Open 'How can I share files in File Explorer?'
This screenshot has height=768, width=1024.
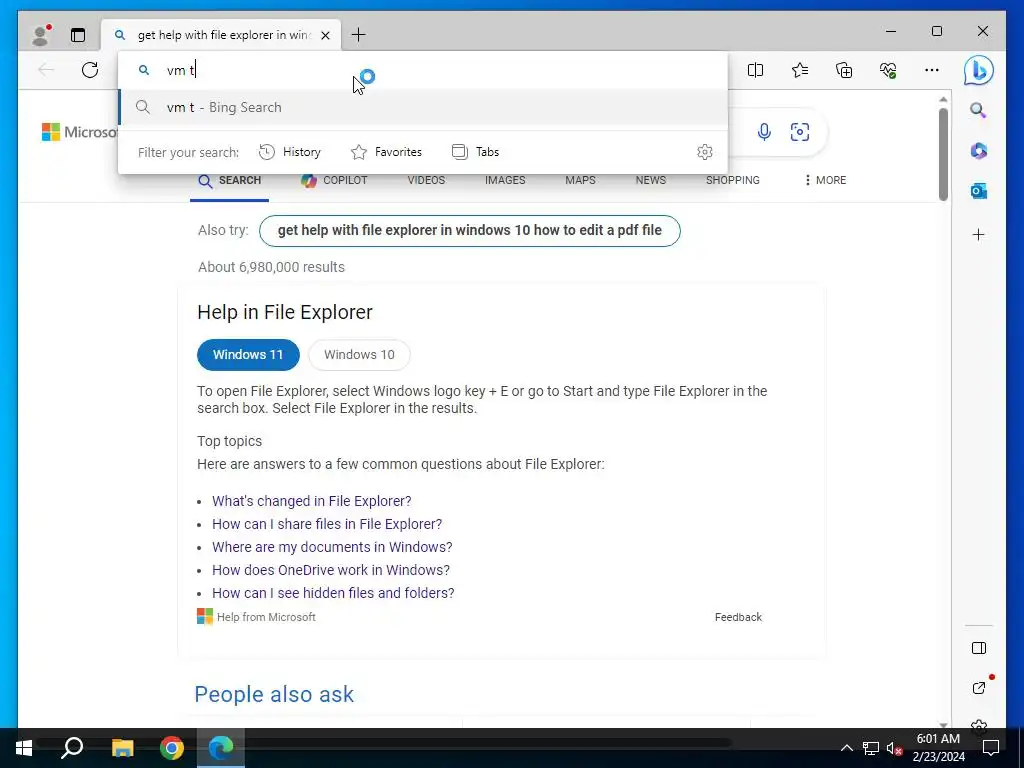[327, 524]
